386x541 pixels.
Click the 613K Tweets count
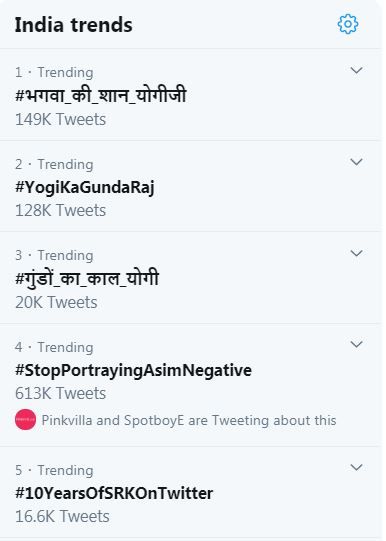pyautogui.click(x=60, y=393)
